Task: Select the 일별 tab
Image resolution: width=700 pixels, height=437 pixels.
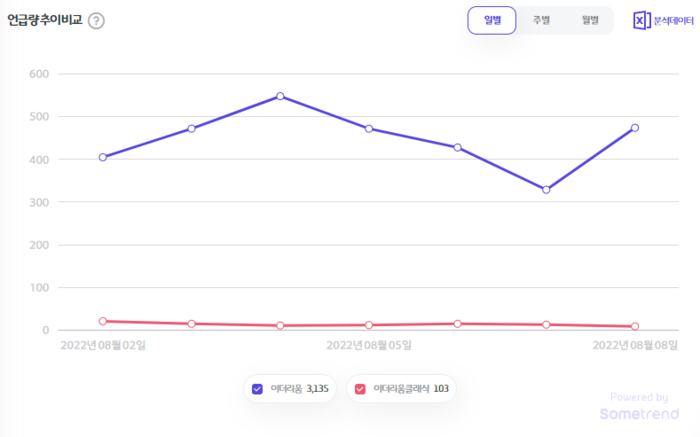Action: pos(492,20)
